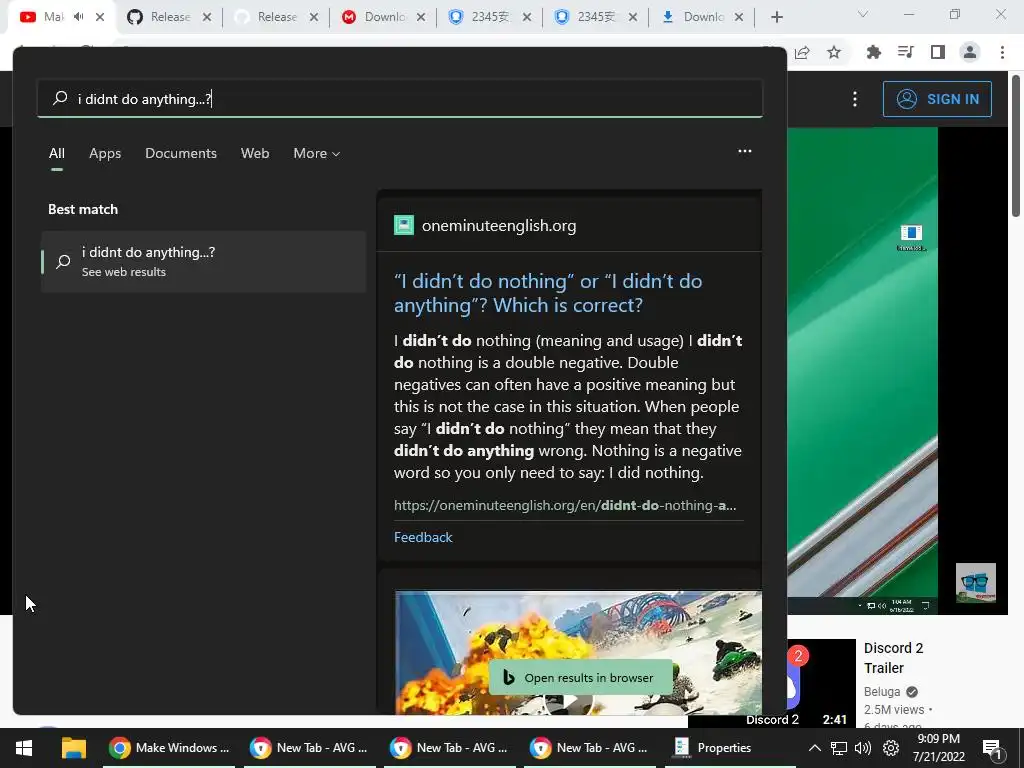The image size is (1024, 768).
Task: Switch to the MEGA Download tab
Action: click(x=384, y=17)
